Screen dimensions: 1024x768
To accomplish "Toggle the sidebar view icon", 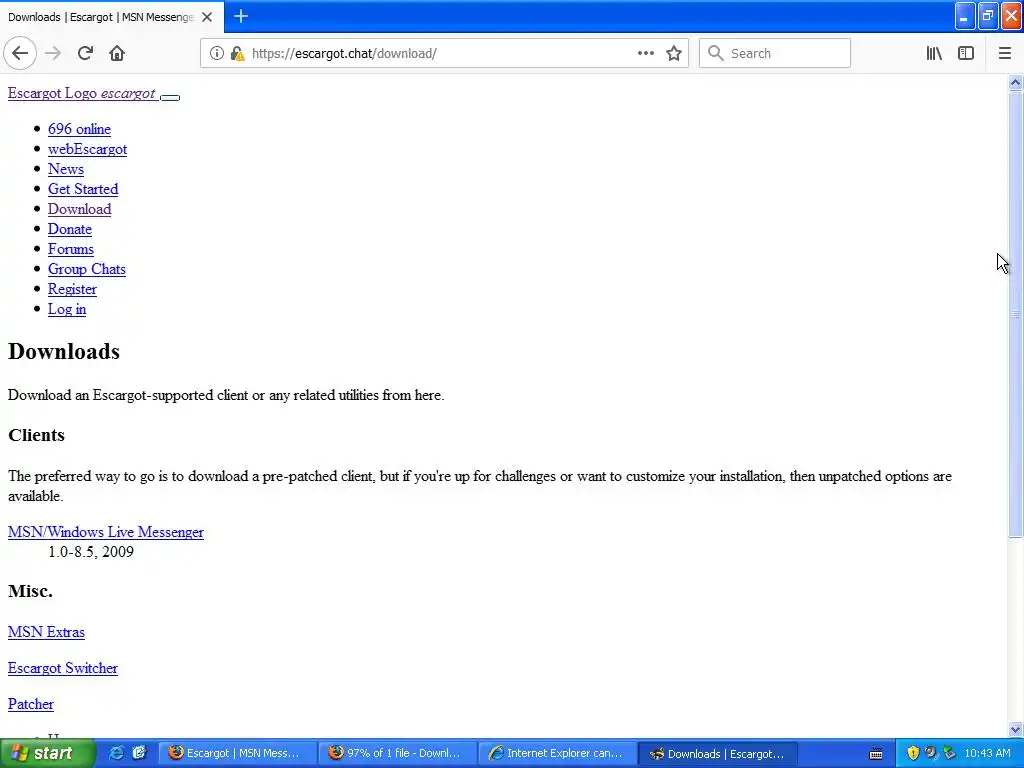I will point(966,54).
